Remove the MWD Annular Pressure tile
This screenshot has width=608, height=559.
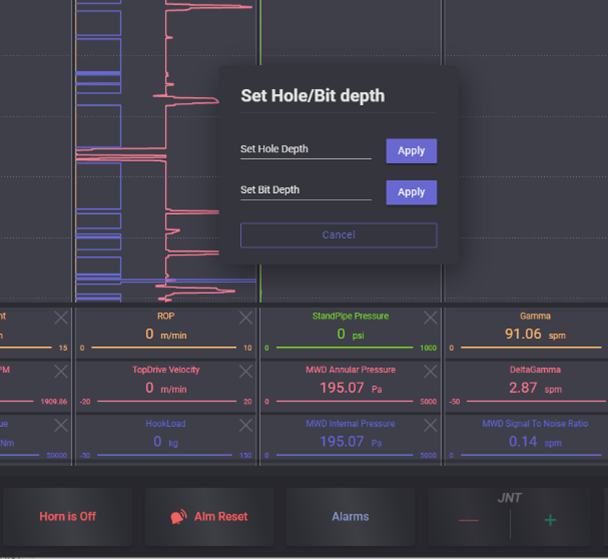click(431, 372)
